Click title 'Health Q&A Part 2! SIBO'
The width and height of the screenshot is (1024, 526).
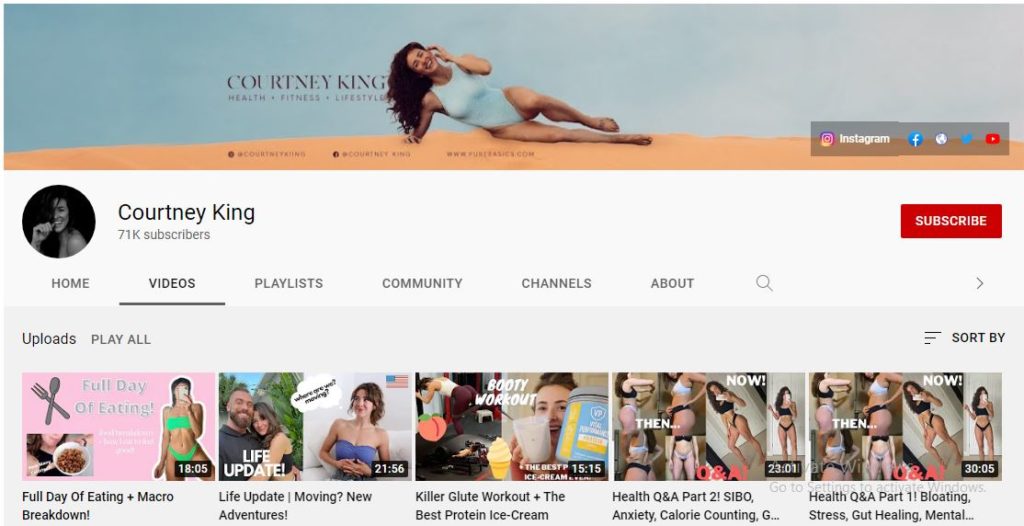click(696, 506)
